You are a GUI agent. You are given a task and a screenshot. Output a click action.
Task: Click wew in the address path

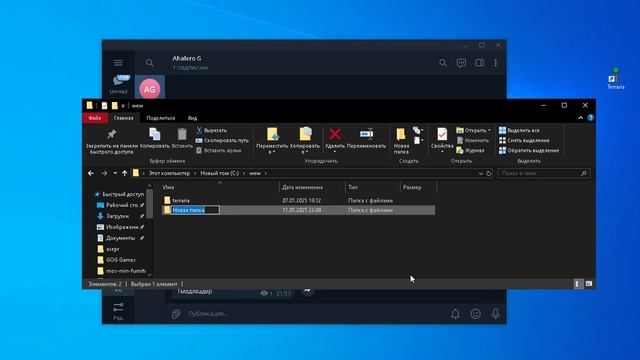pos(255,173)
